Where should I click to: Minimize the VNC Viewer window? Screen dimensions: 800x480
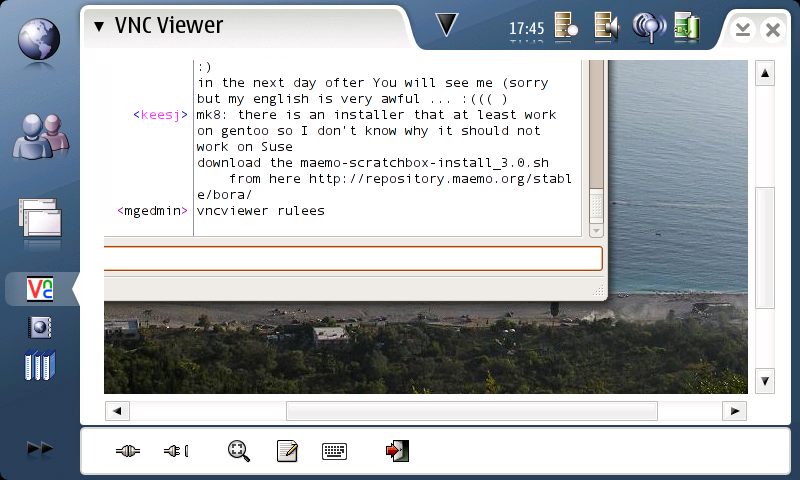742,30
